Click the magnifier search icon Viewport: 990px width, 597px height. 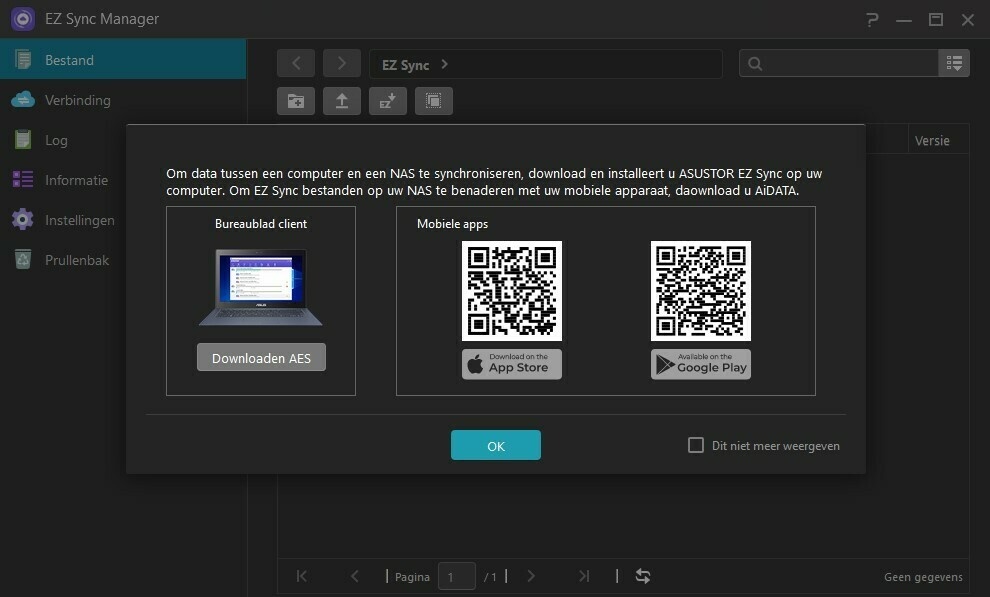pos(755,64)
